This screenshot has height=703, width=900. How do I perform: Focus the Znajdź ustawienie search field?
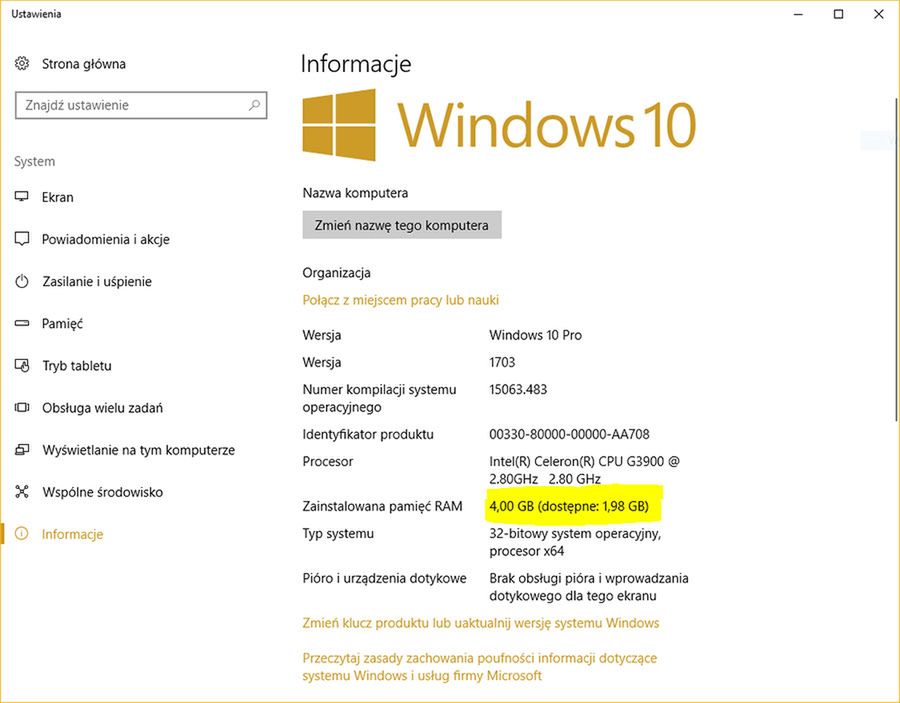click(141, 105)
